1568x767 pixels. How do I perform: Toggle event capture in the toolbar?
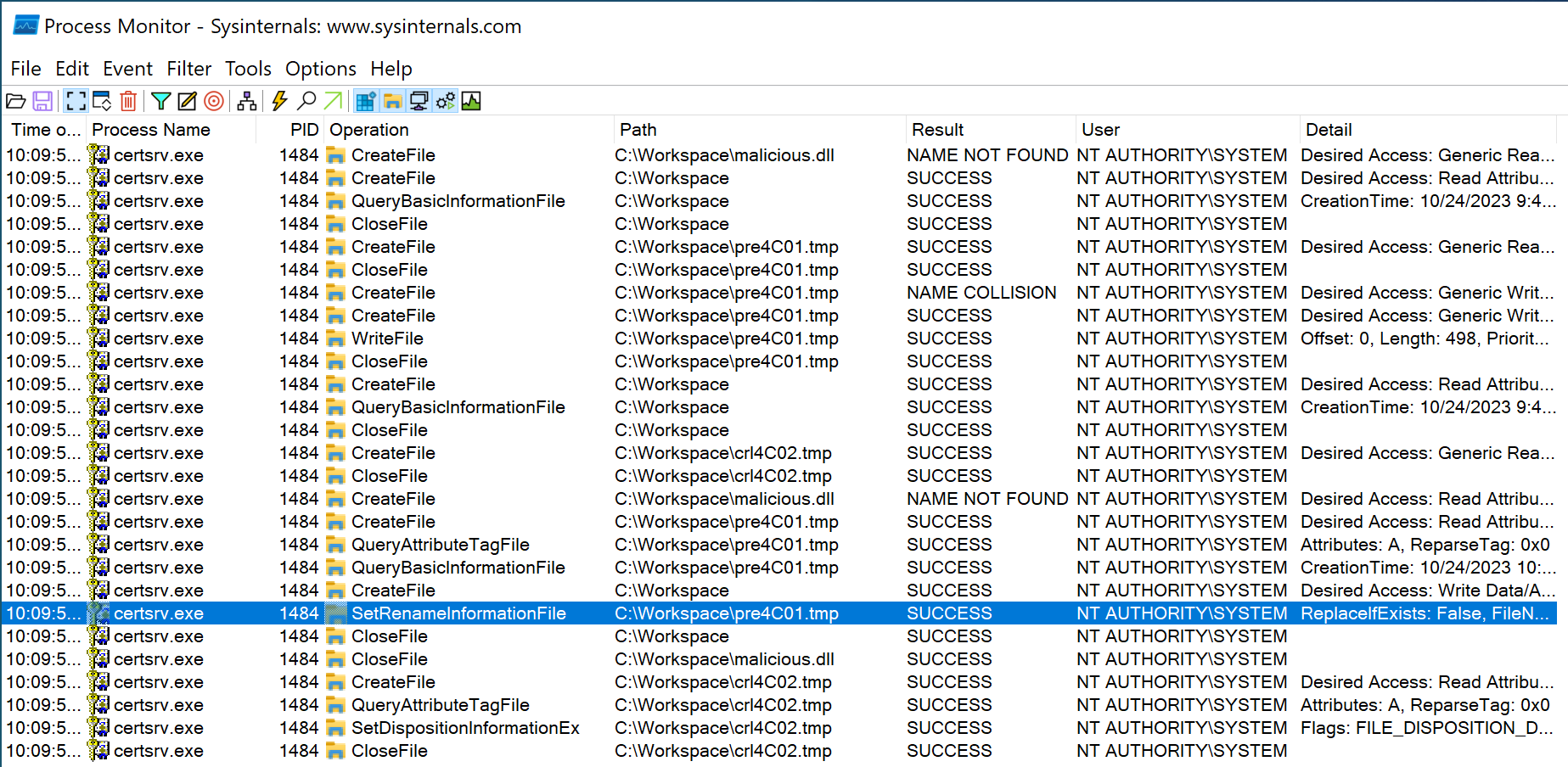coord(76,102)
